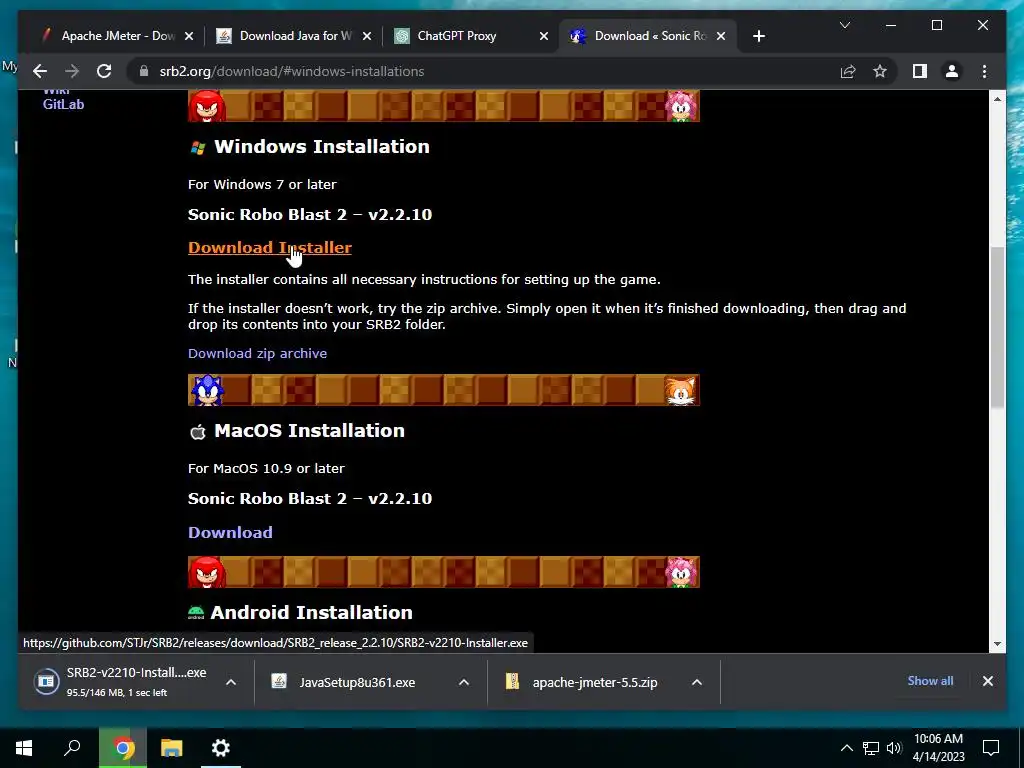Open the Windows Start menu

click(x=24, y=748)
